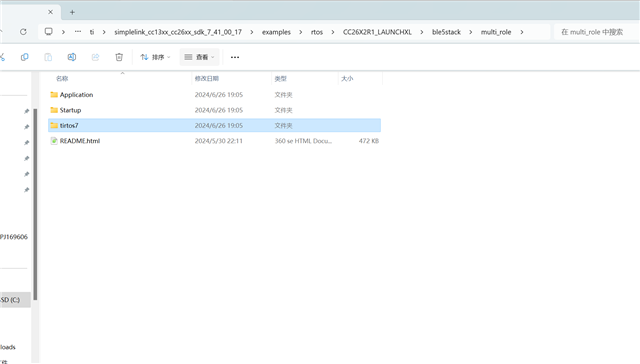Click the Delete trash icon
Viewport: 640px width, 364px height.
[x=119, y=57]
